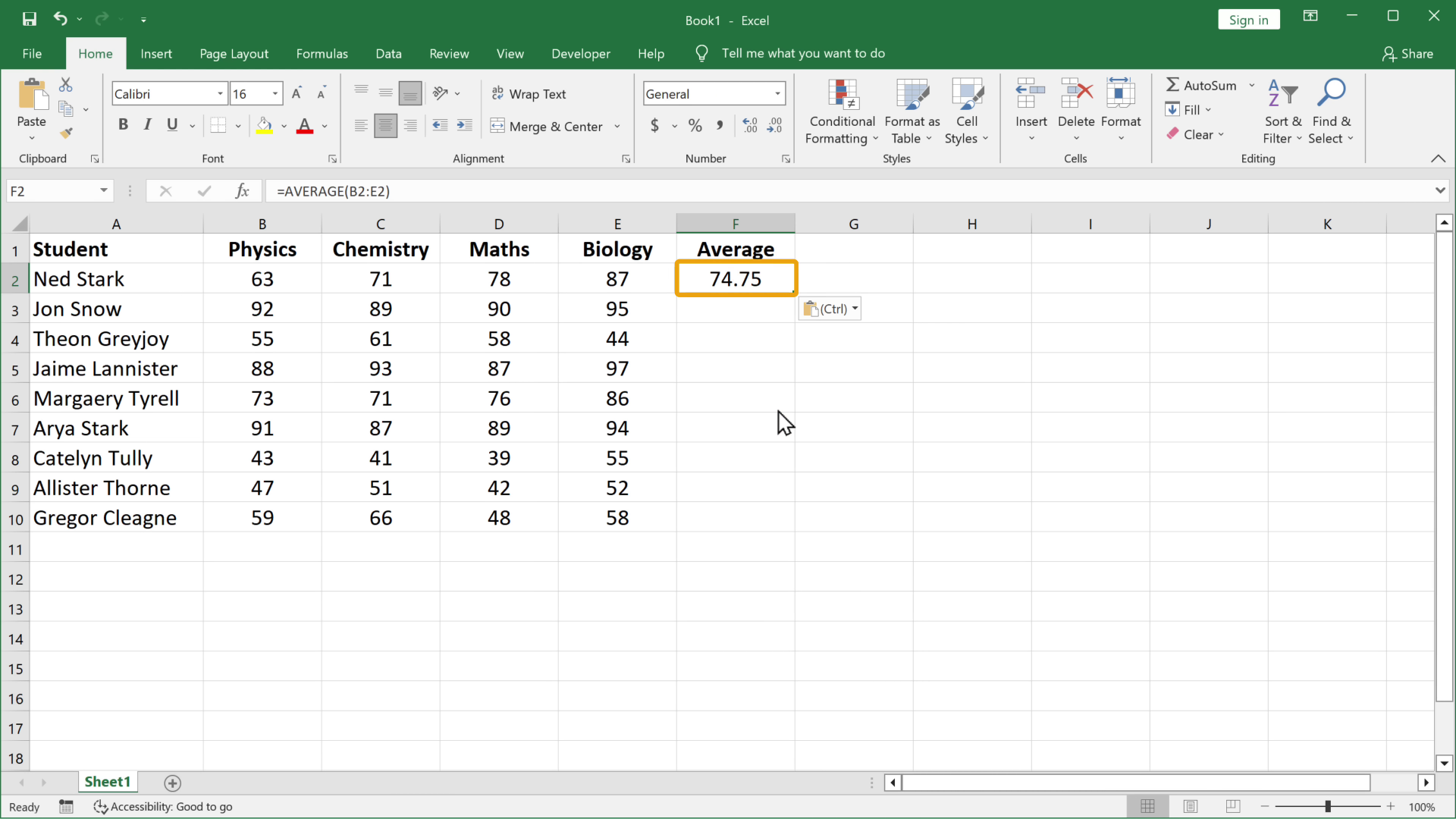Open the font size dropdown
This screenshot has width=1456, height=819.
click(275, 94)
